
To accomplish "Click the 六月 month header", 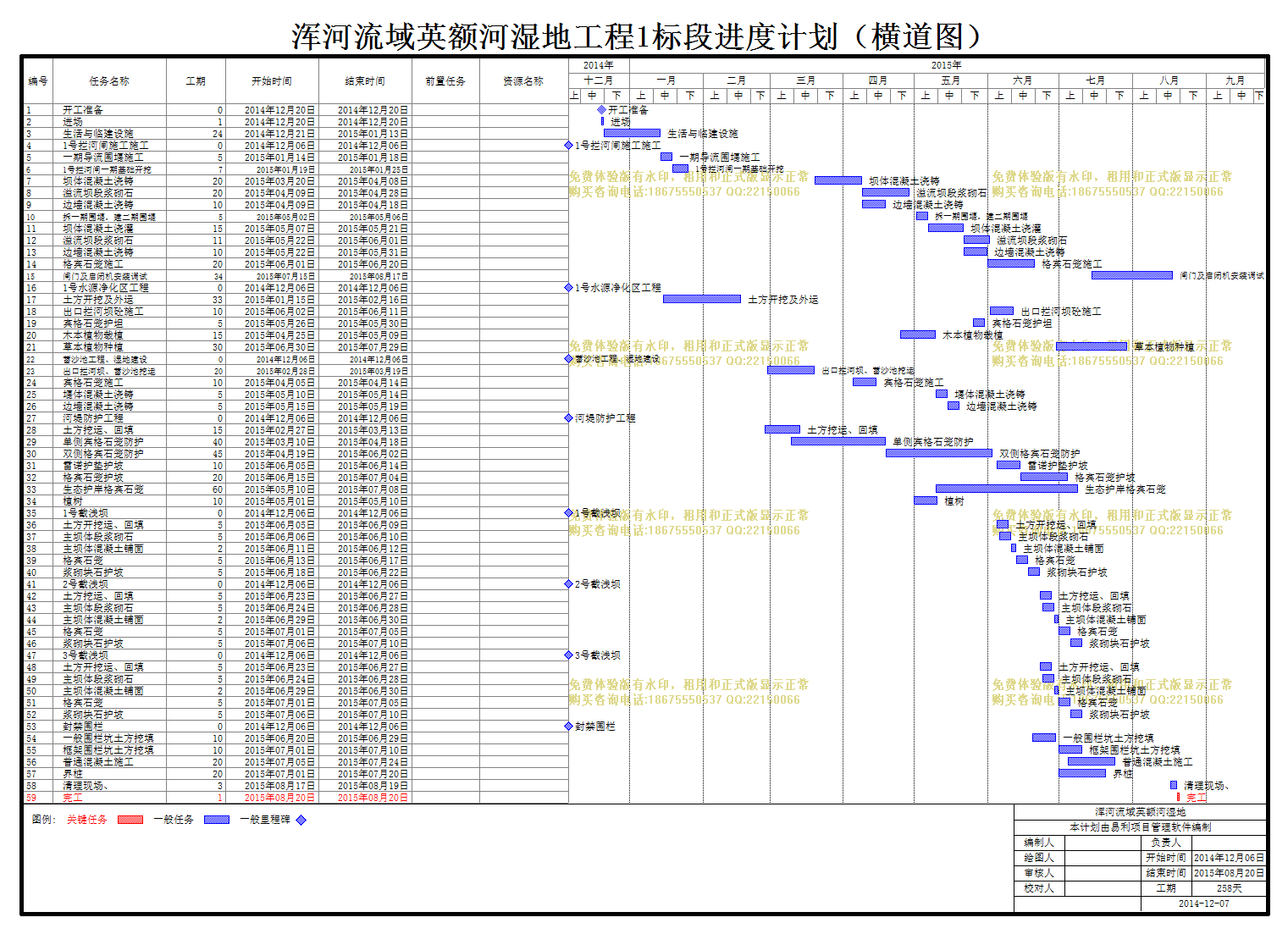I will (1023, 80).
